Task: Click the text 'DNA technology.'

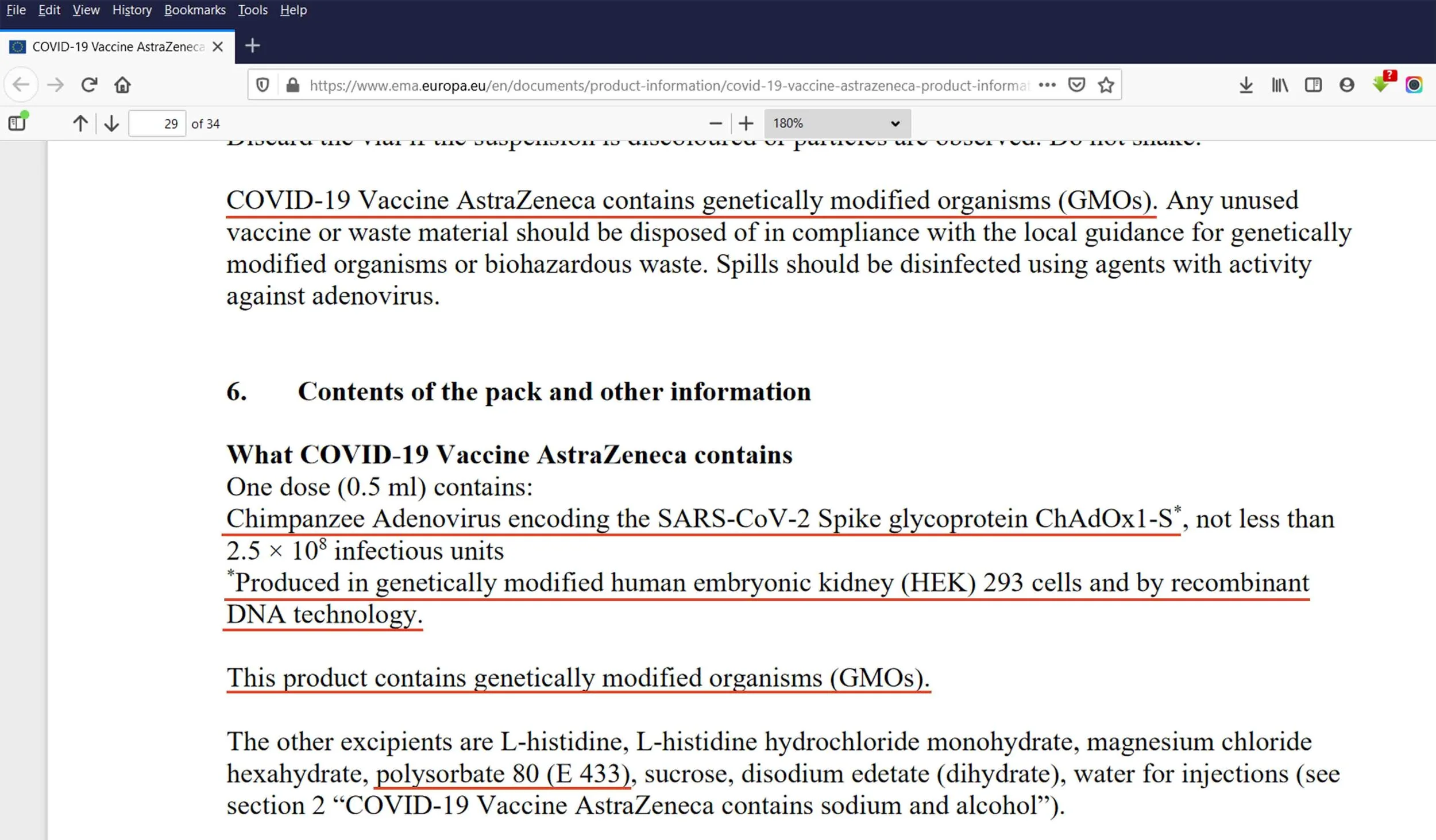Action: (325, 614)
